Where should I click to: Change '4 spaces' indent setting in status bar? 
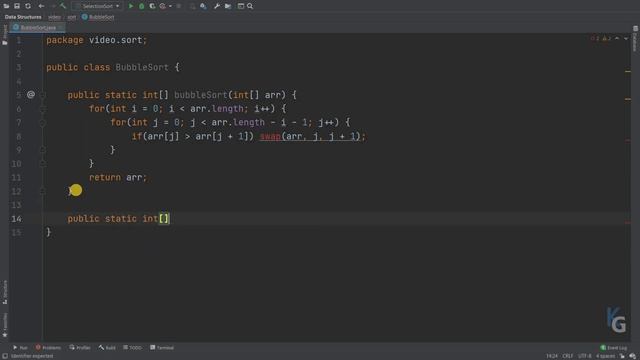click(605, 356)
